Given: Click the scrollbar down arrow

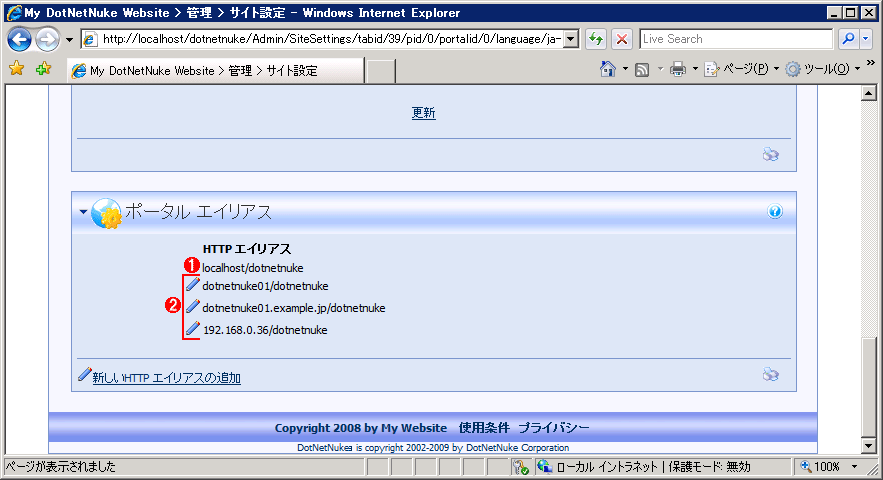Looking at the screenshot, I should tap(868, 446).
